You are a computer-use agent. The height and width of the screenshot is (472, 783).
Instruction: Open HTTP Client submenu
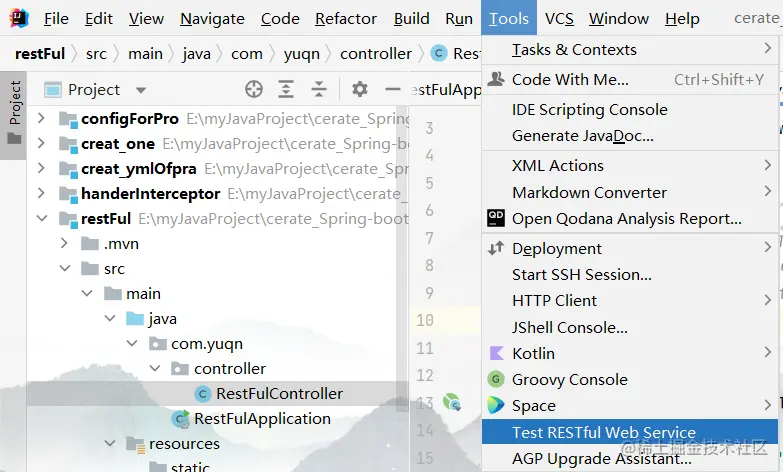point(630,301)
